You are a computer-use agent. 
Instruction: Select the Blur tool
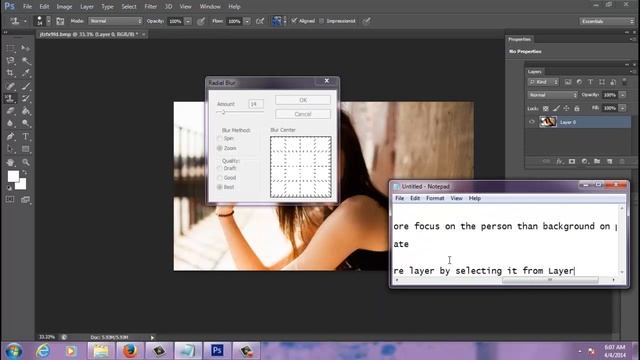(10, 123)
